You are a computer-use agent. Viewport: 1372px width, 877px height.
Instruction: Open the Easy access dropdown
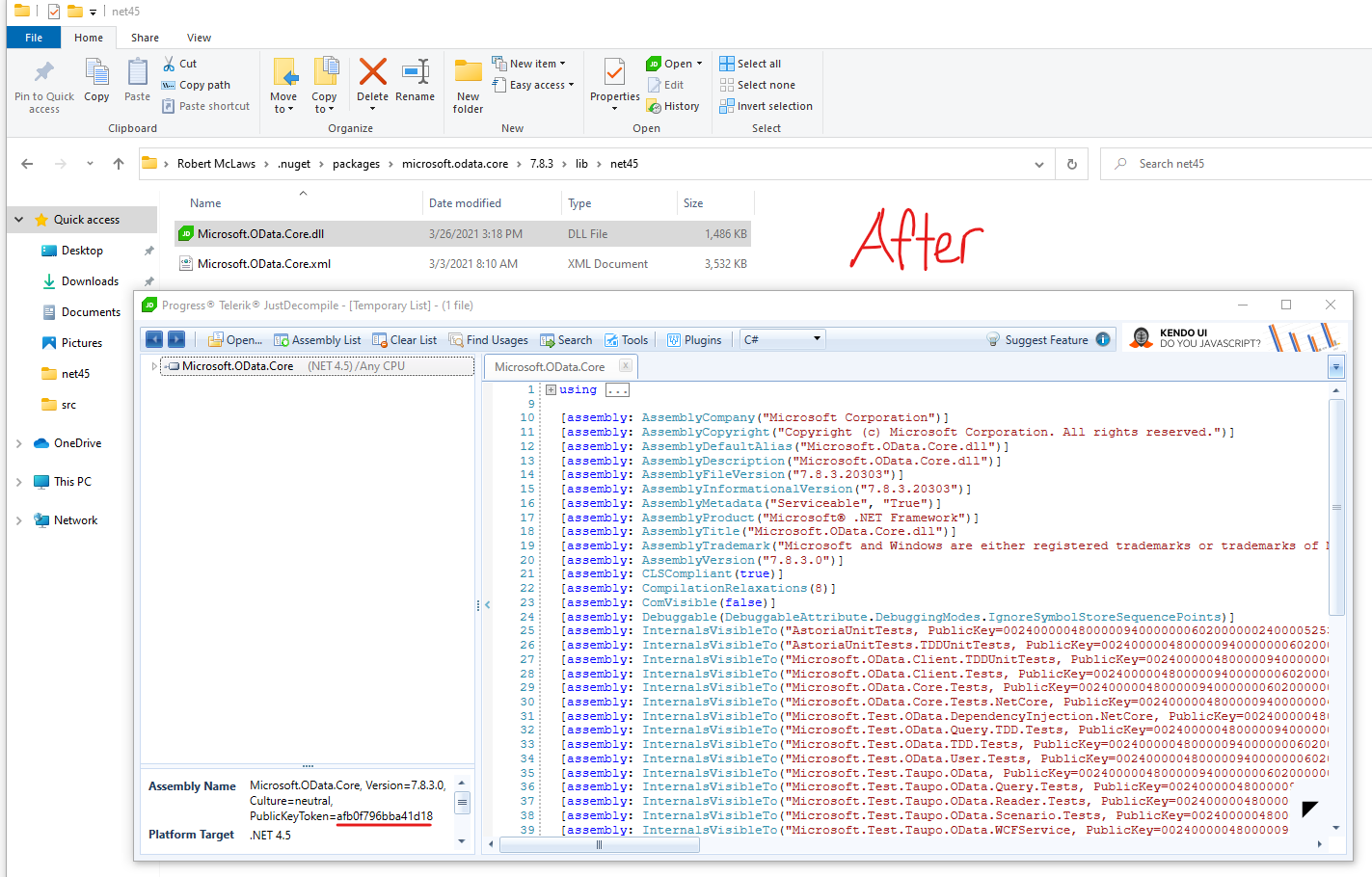pyautogui.click(x=532, y=85)
